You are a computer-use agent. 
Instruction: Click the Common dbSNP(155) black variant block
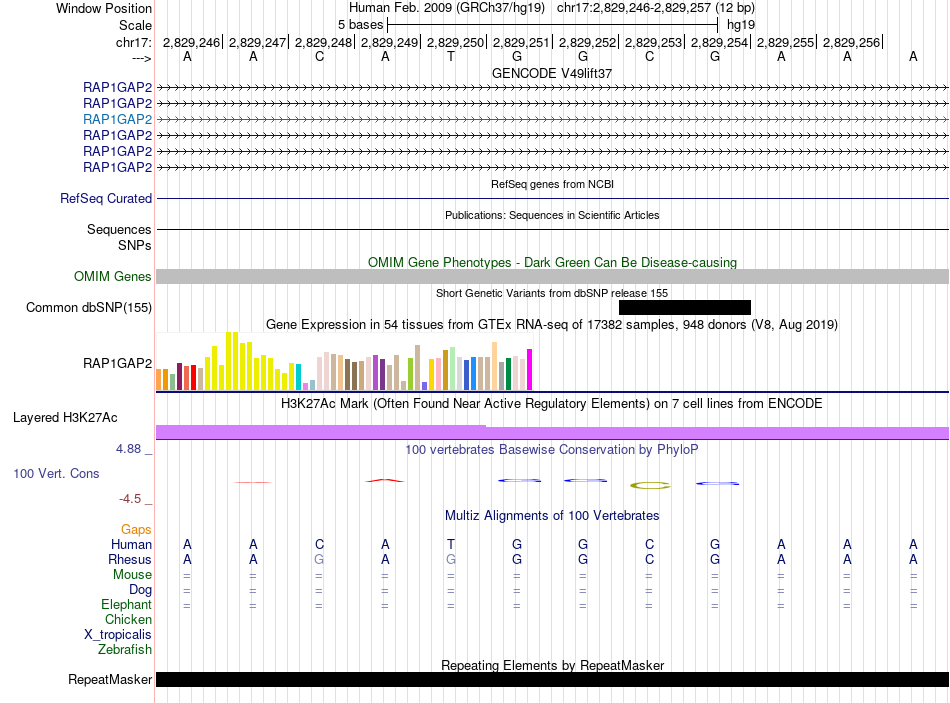tap(685, 307)
